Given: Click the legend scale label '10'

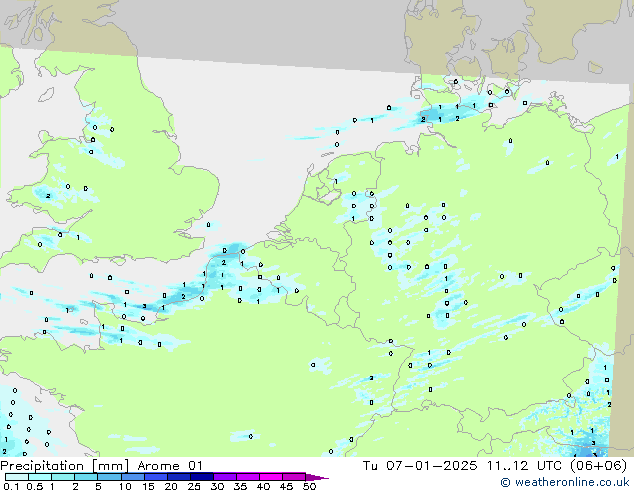Looking at the screenshot, I should coord(125,486).
